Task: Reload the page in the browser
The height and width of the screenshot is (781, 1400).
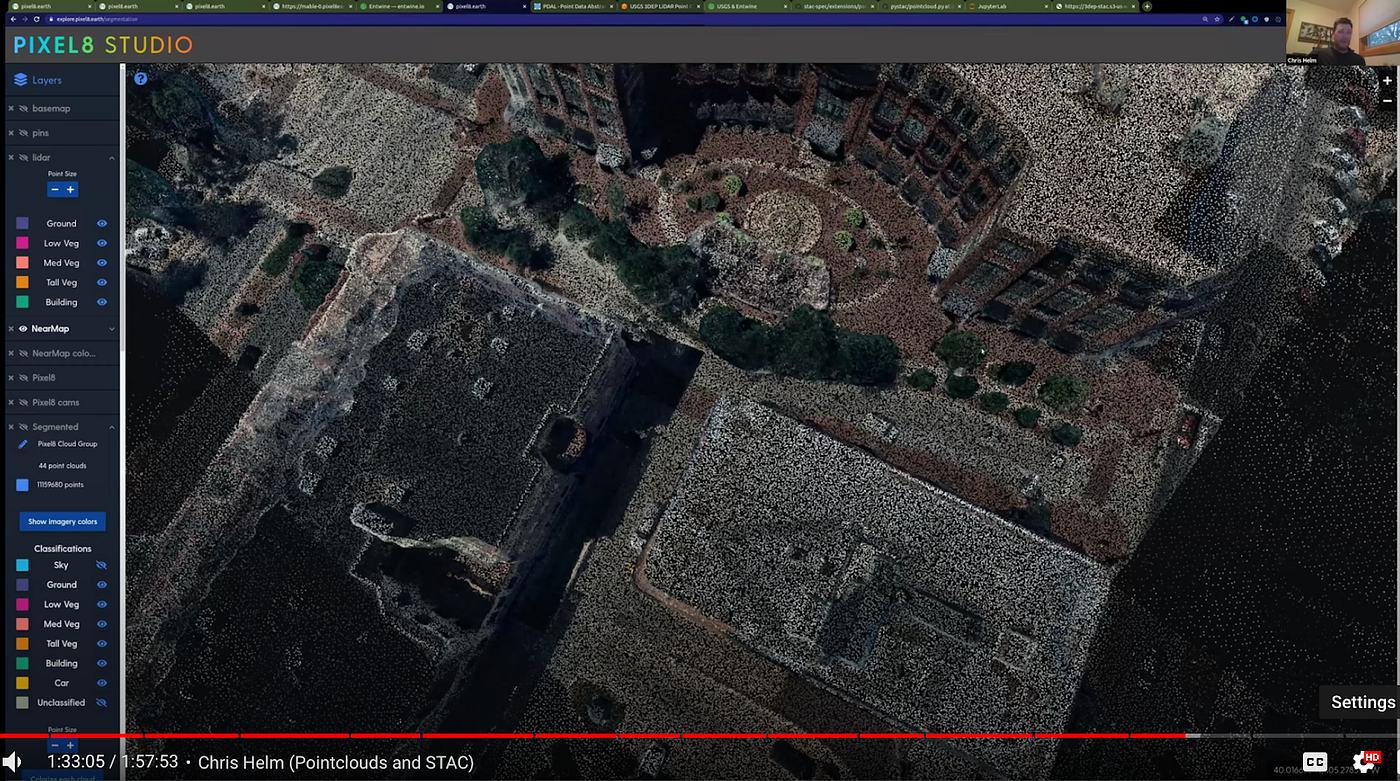Action: (x=37, y=19)
